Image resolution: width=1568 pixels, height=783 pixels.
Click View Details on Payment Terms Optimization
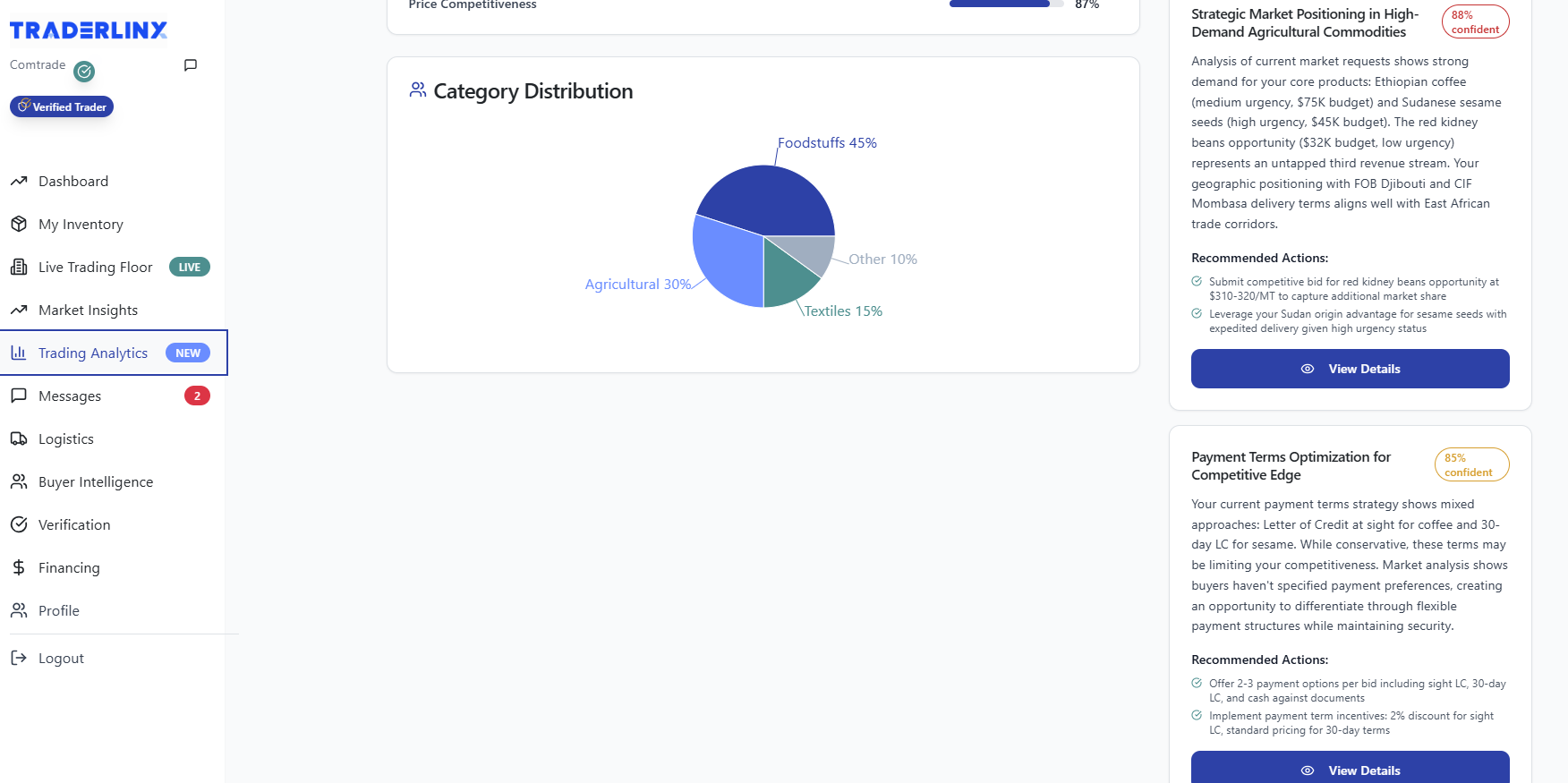pyautogui.click(x=1350, y=770)
